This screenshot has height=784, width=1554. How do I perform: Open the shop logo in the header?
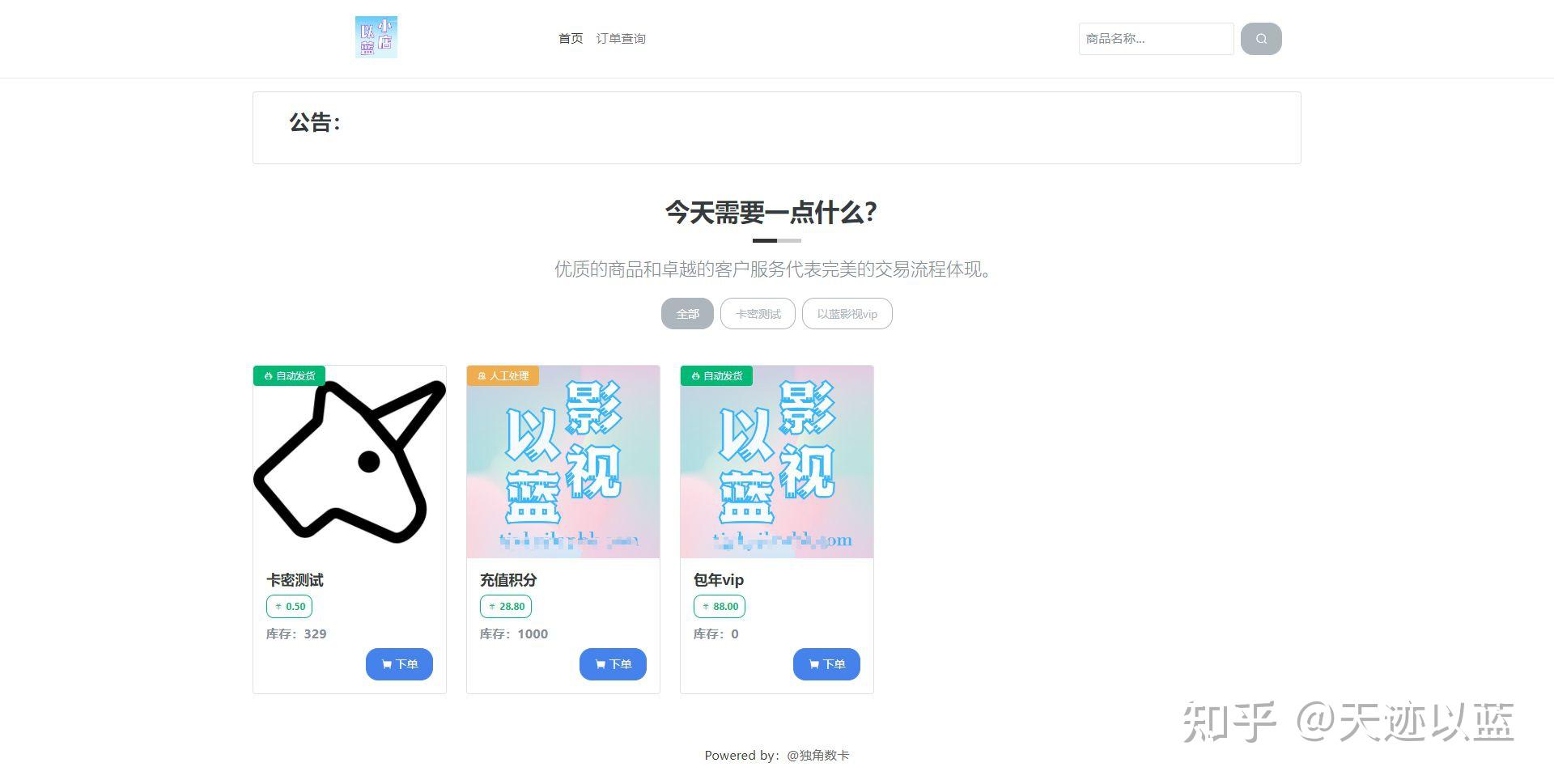376,37
